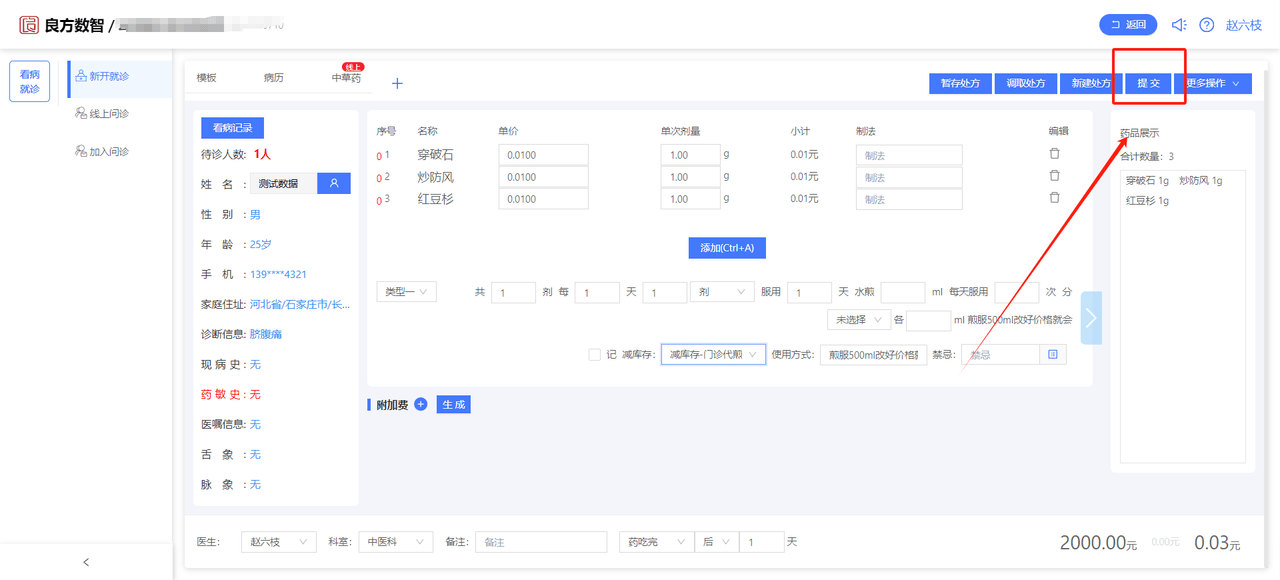Viewport: 1280px width, 580px height.
Task: Delete the 炒防风 herb row
Action: click(1054, 176)
